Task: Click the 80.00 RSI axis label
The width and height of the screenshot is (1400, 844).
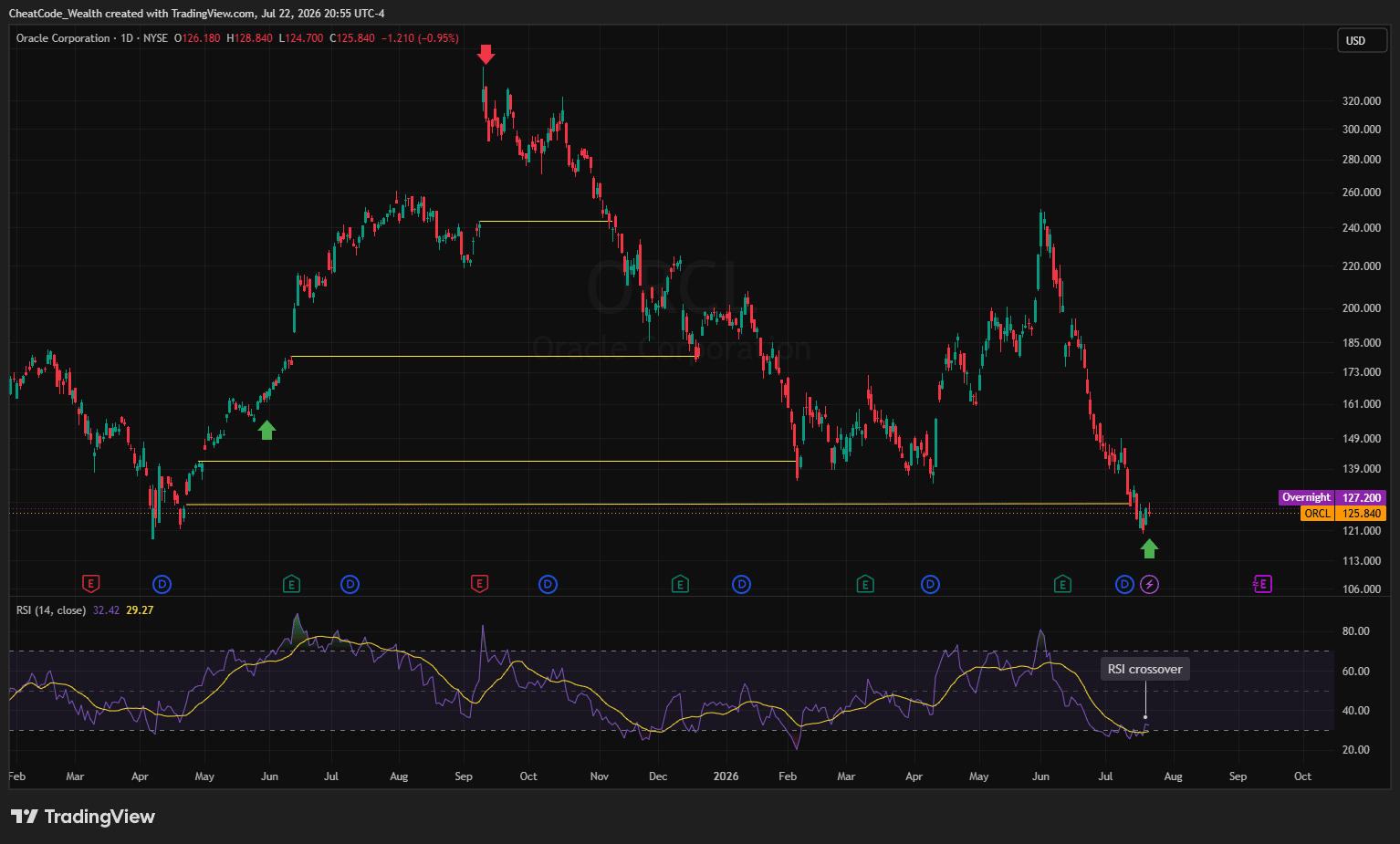Action: pyautogui.click(x=1356, y=631)
